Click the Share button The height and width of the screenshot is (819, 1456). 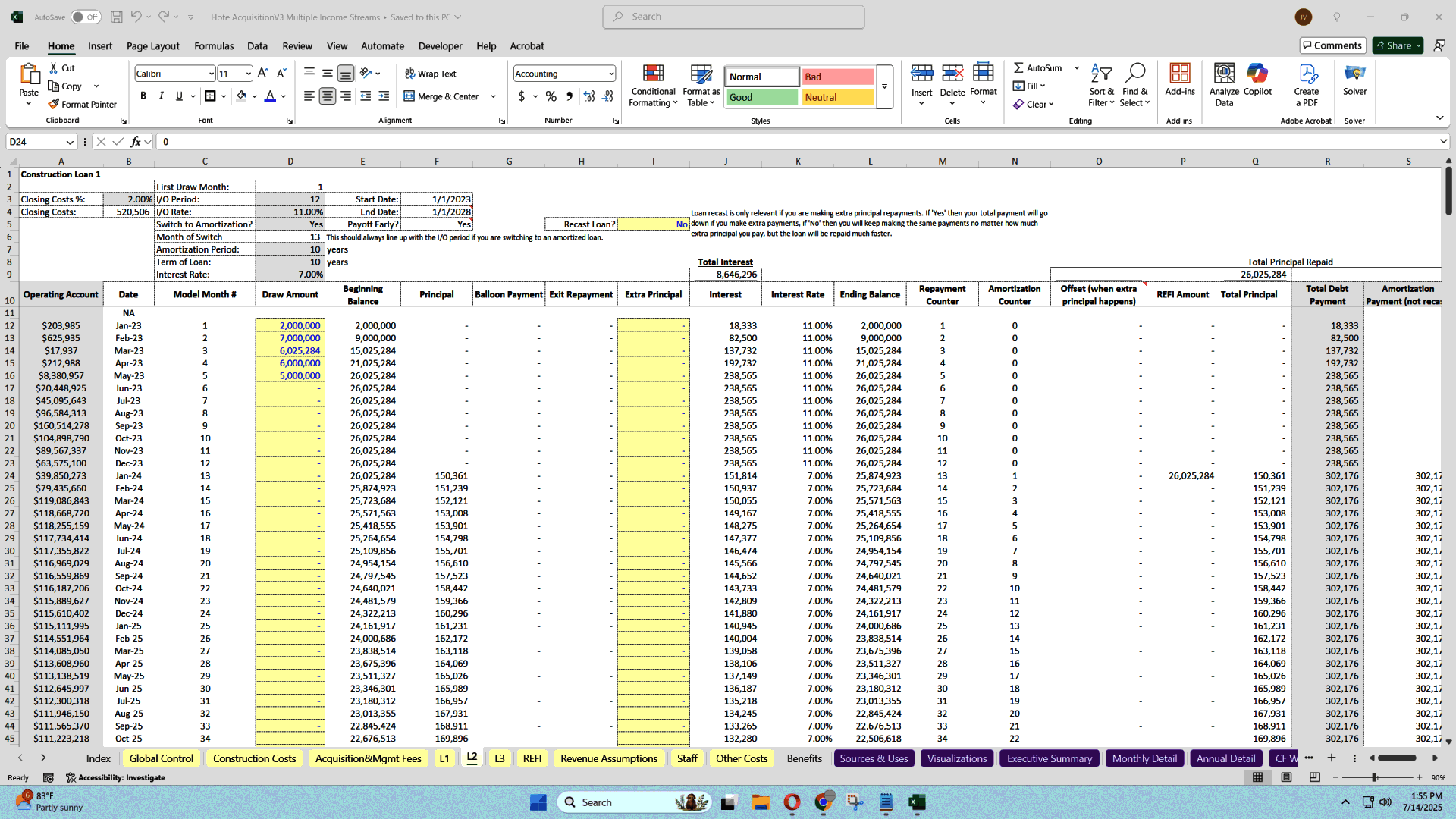[1398, 45]
